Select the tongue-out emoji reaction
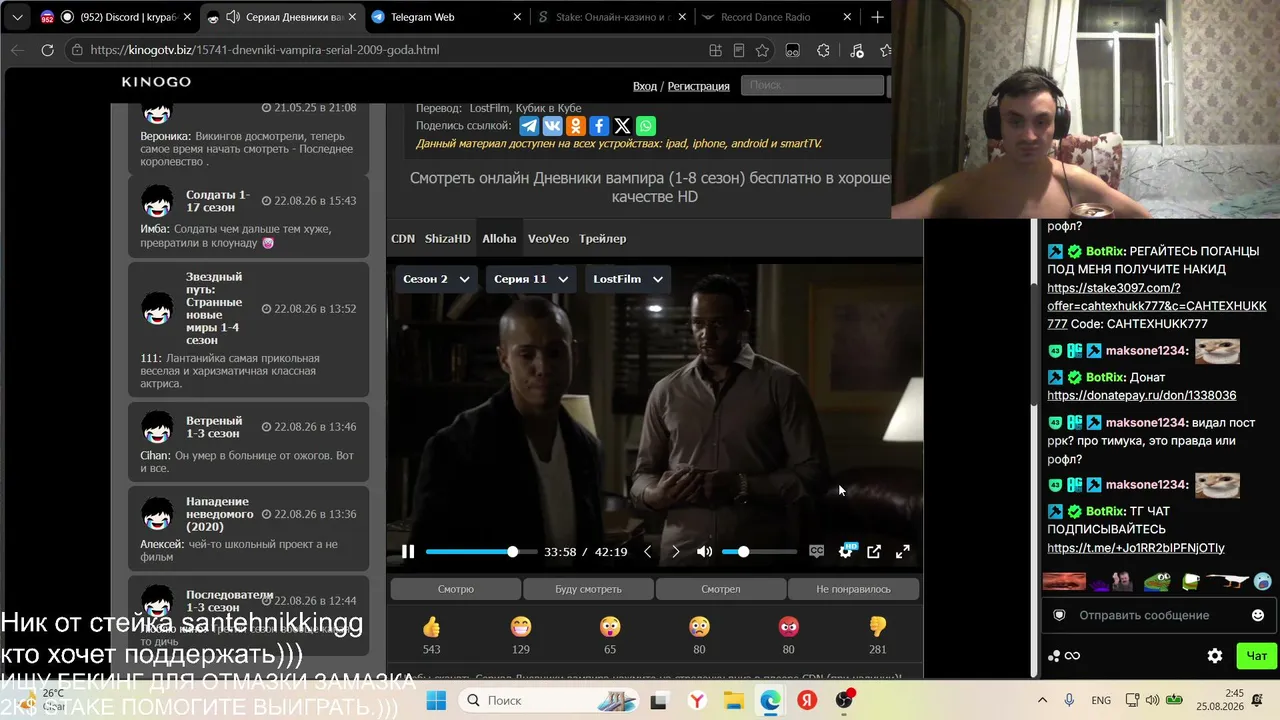 pos(610,627)
